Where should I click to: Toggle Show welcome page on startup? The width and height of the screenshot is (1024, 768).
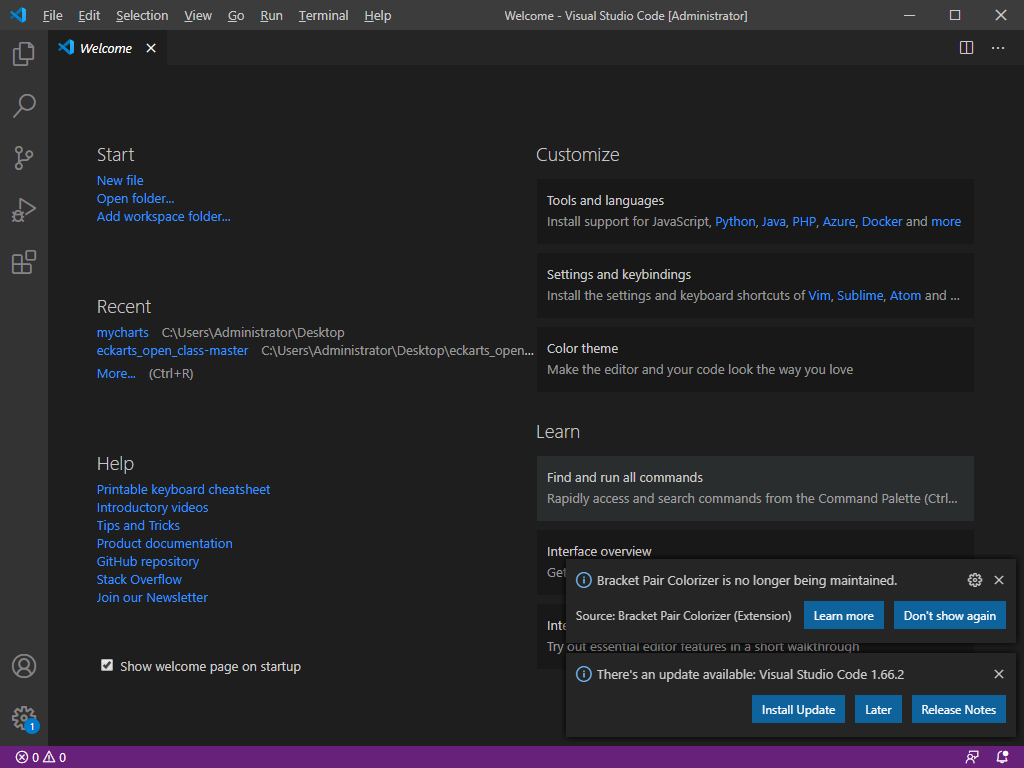(107, 665)
